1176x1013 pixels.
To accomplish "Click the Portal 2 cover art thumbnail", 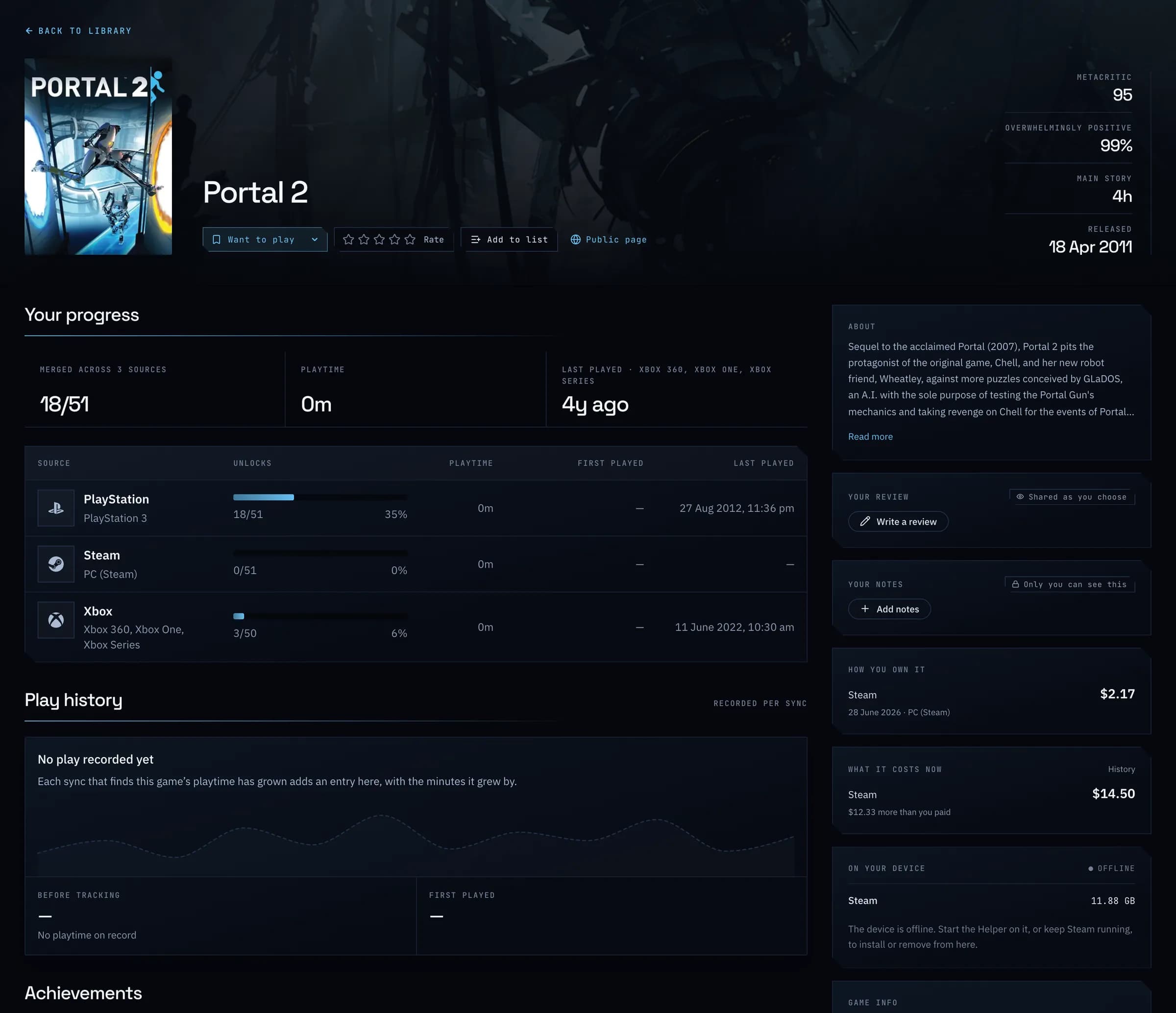I will point(98,157).
